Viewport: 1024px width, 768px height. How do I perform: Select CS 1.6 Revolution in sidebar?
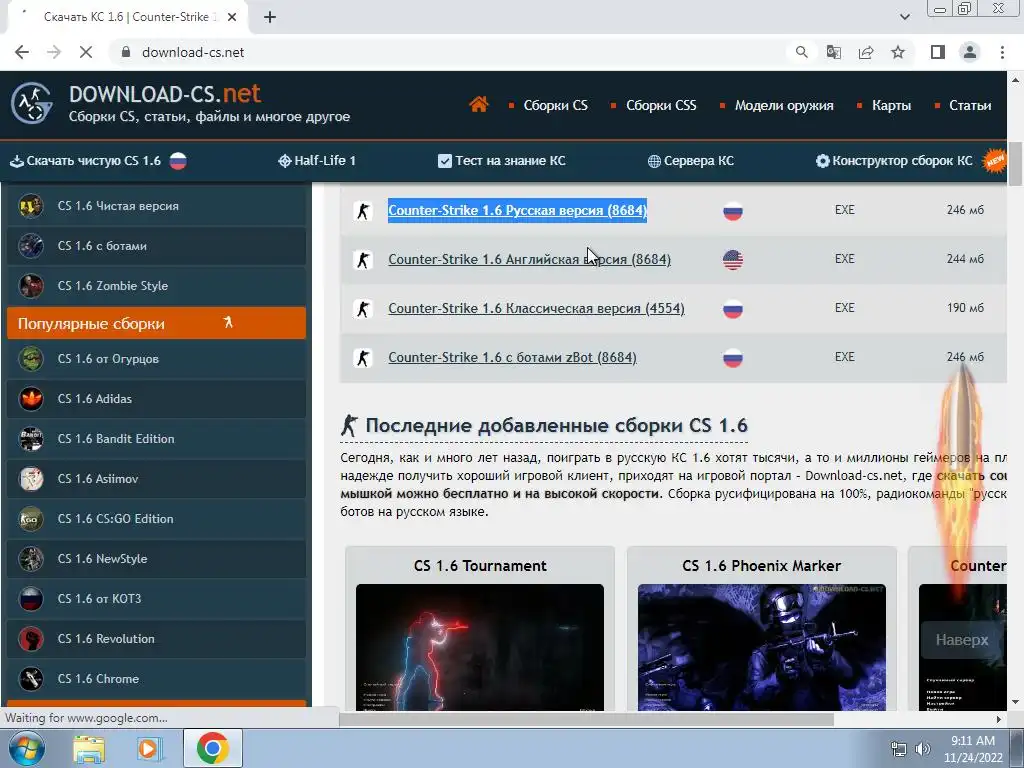coord(156,639)
